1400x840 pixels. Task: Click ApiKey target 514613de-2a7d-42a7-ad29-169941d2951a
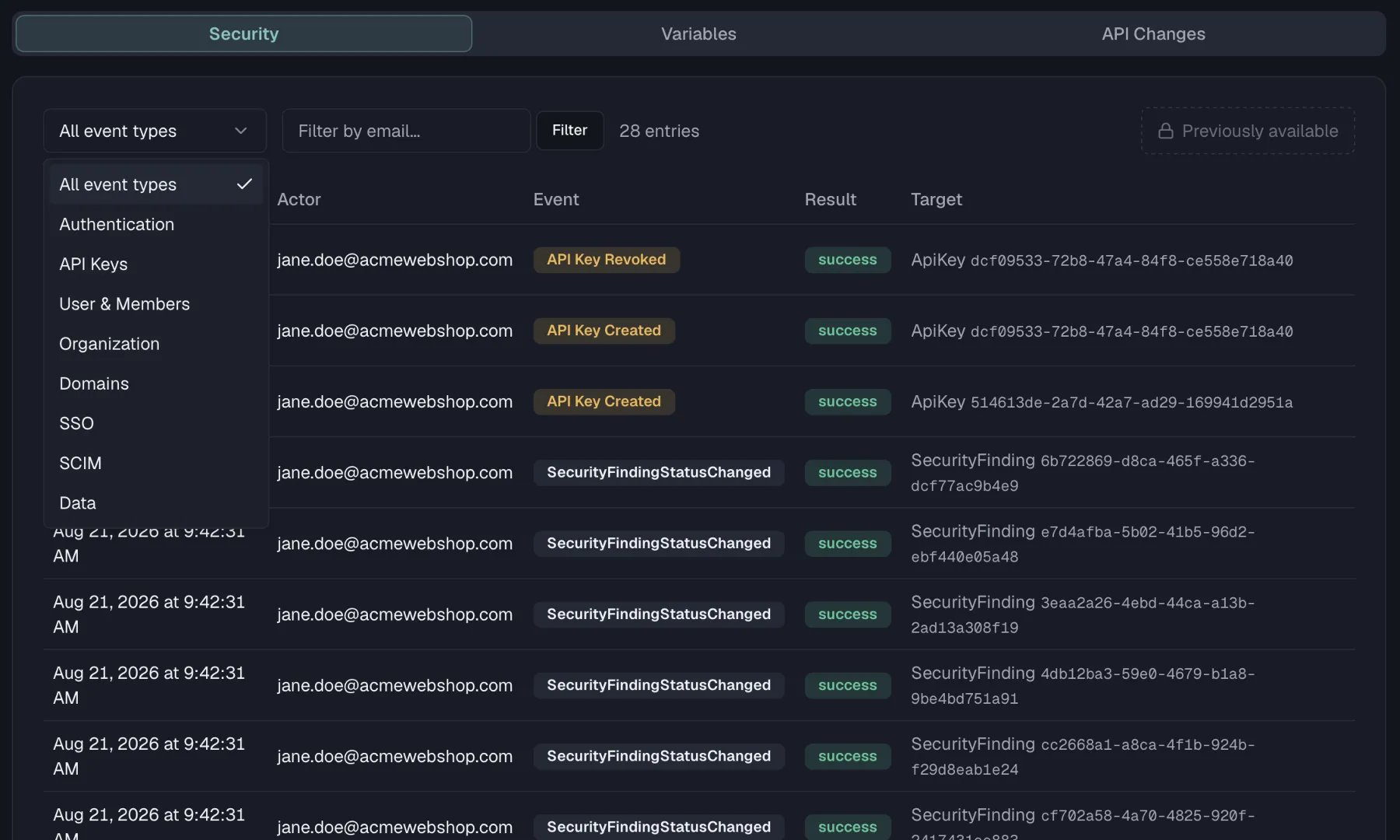click(1101, 402)
